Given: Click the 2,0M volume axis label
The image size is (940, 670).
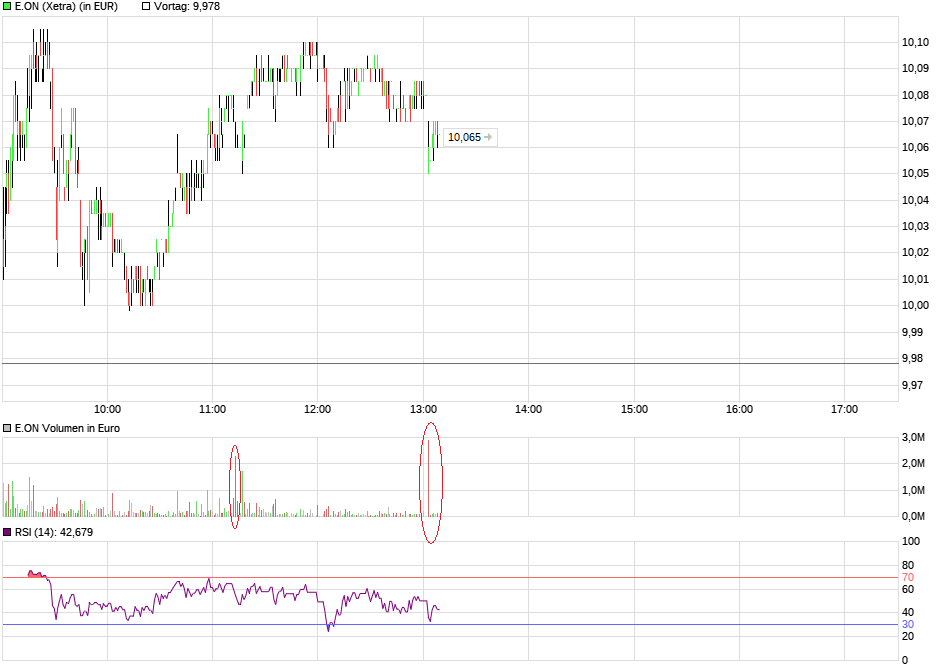Looking at the screenshot, I should [913, 463].
